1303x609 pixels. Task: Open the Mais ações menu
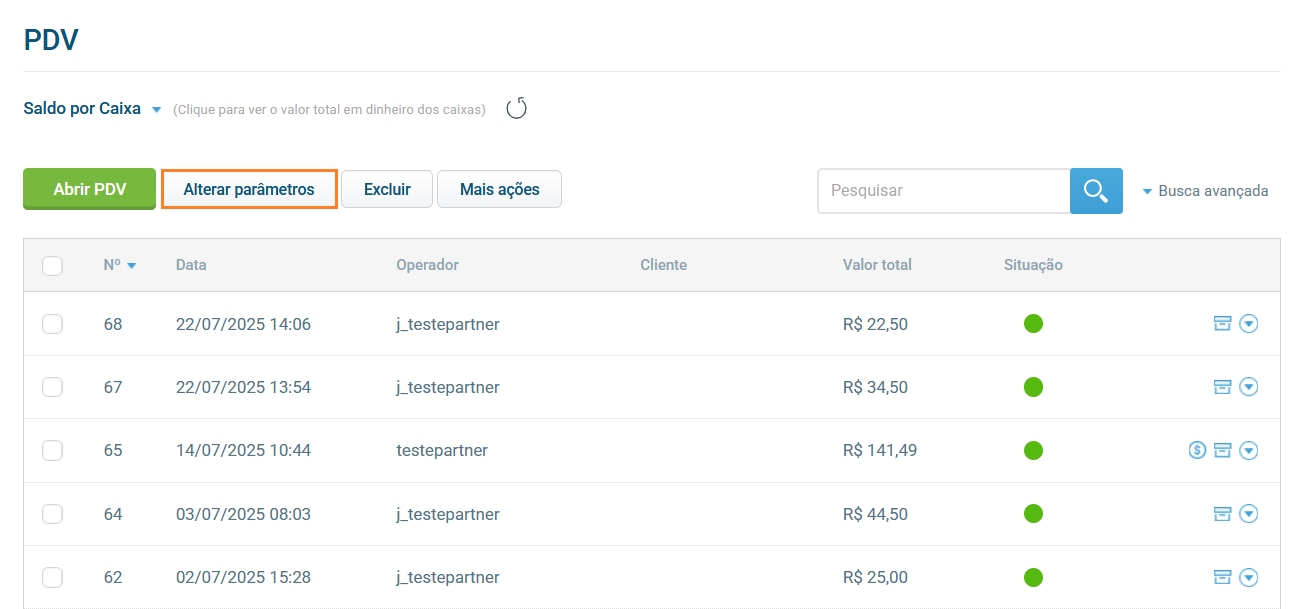(x=499, y=189)
